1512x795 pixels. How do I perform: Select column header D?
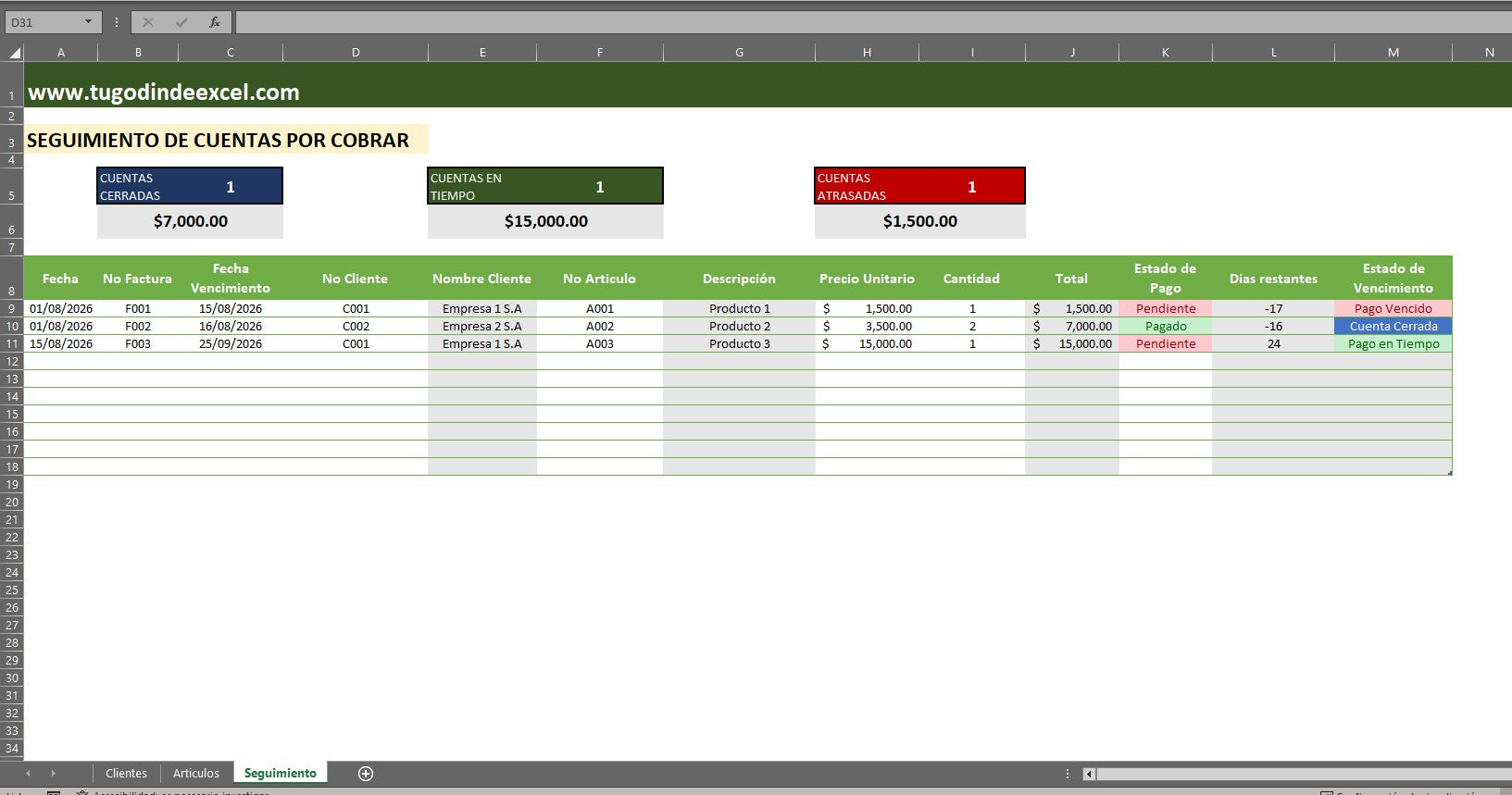click(356, 53)
